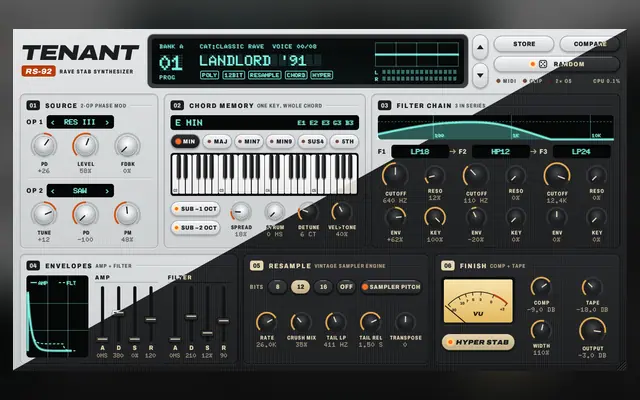Select next OP 2 waveform arrow
Viewport: 640px width, 400px height.
[107, 191]
